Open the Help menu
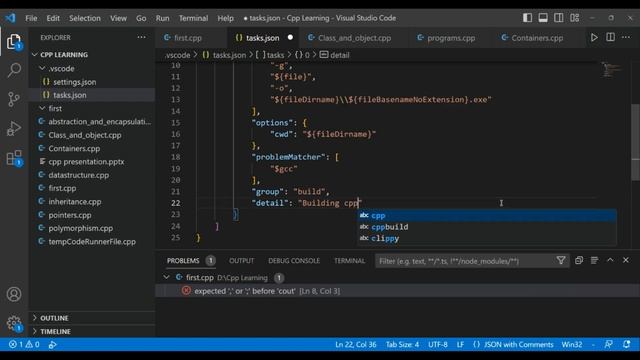Image resolution: width=640 pixels, height=360 pixels. point(225,18)
